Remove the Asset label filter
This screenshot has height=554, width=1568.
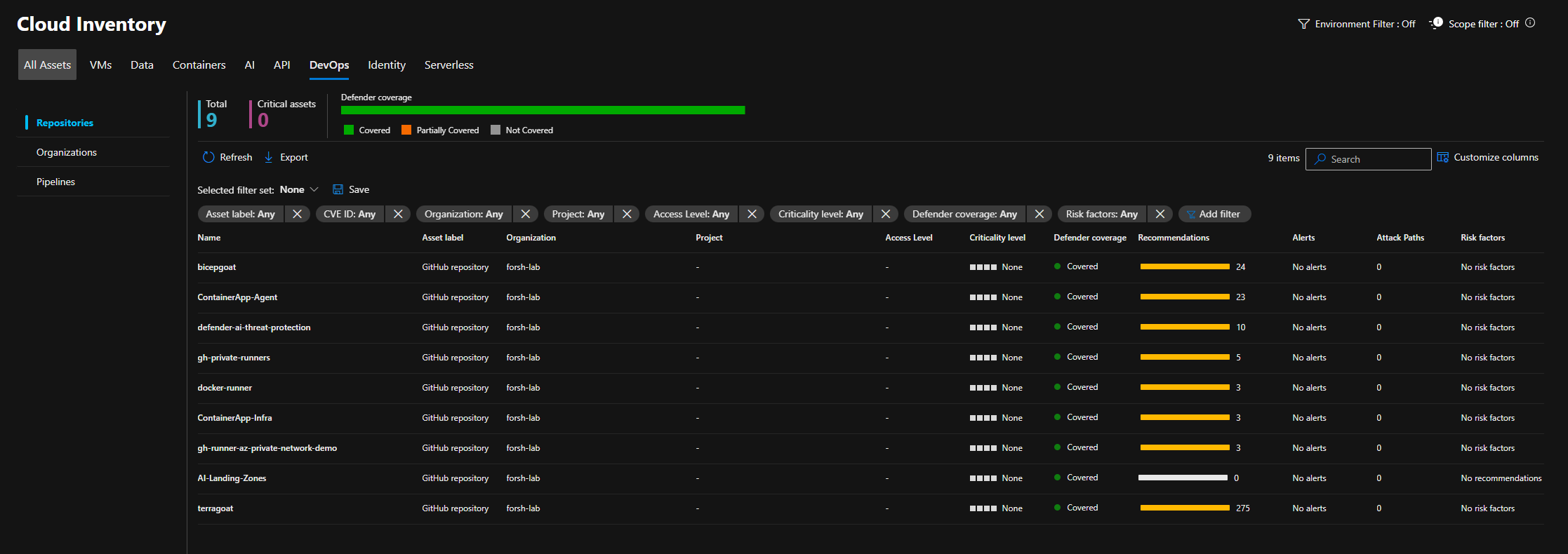[x=297, y=215]
